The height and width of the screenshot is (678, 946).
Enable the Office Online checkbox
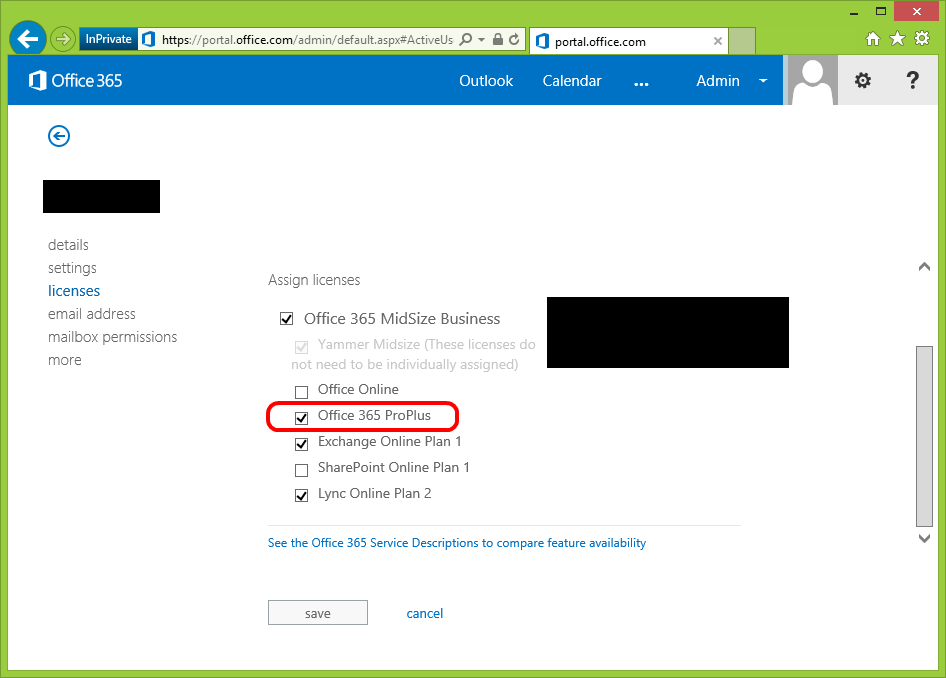[x=301, y=392]
